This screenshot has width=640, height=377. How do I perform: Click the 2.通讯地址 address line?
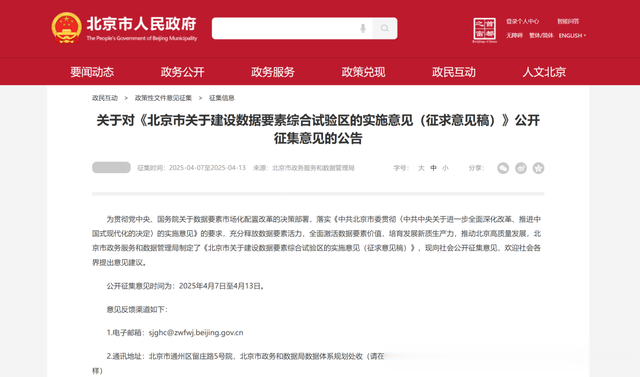pyautogui.click(x=245, y=357)
